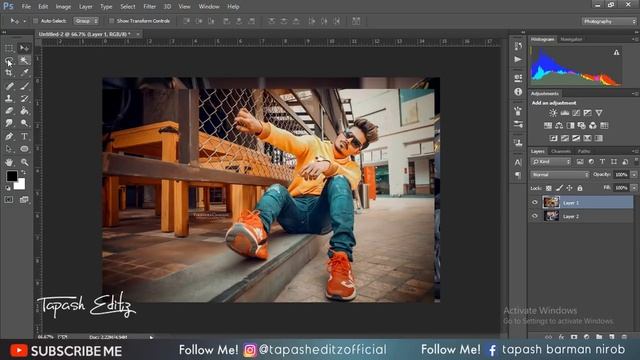Open the Normal blend mode dropdown
This screenshot has height=360, width=640.
(x=560, y=175)
